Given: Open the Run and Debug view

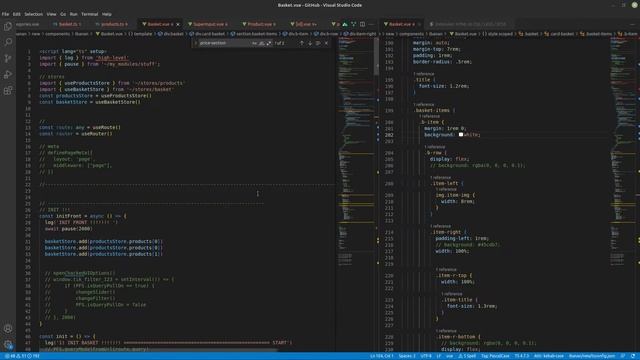Looking at the screenshot, I should [8, 74].
